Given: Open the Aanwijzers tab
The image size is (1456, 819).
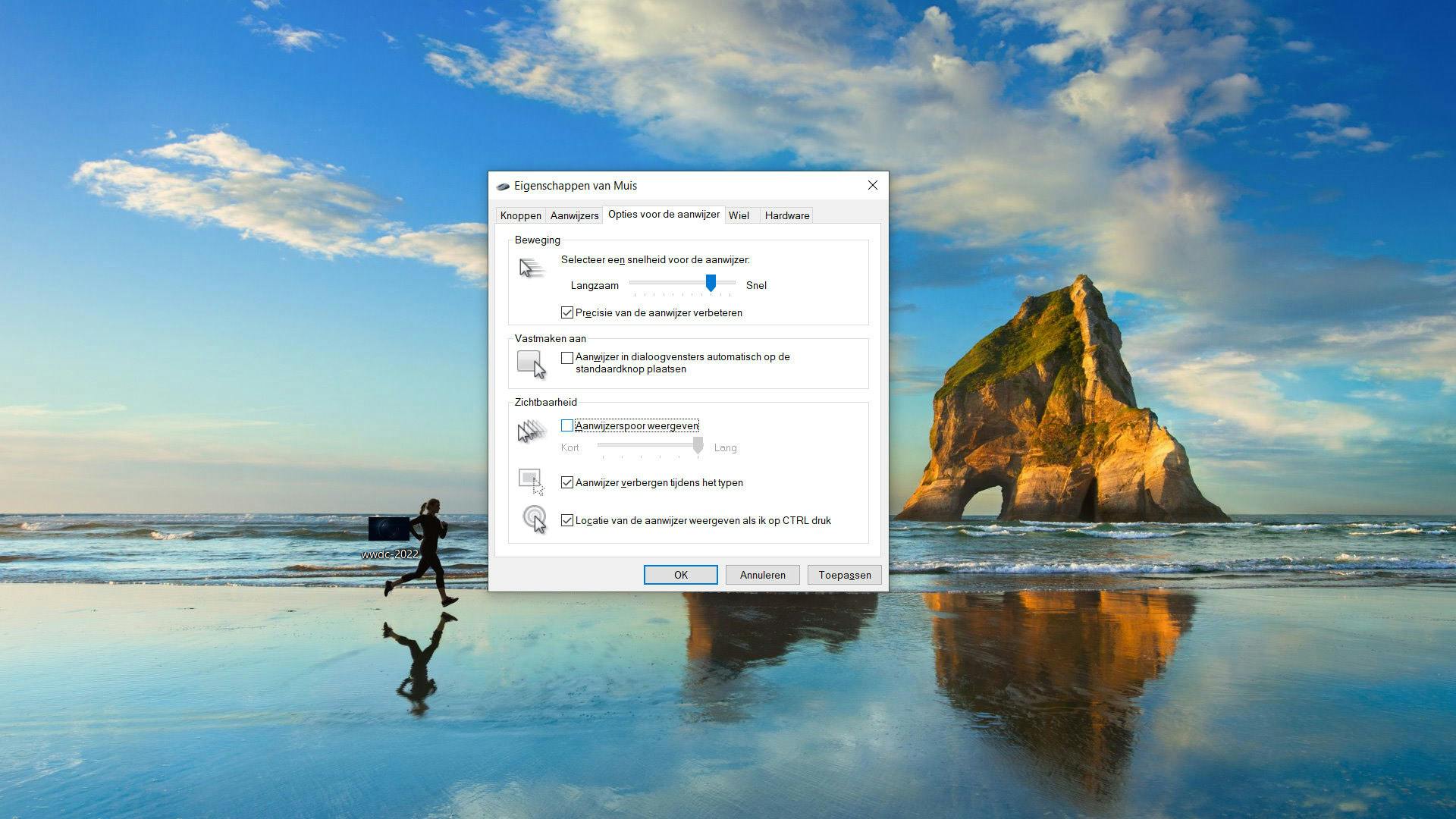Looking at the screenshot, I should (574, 215).
